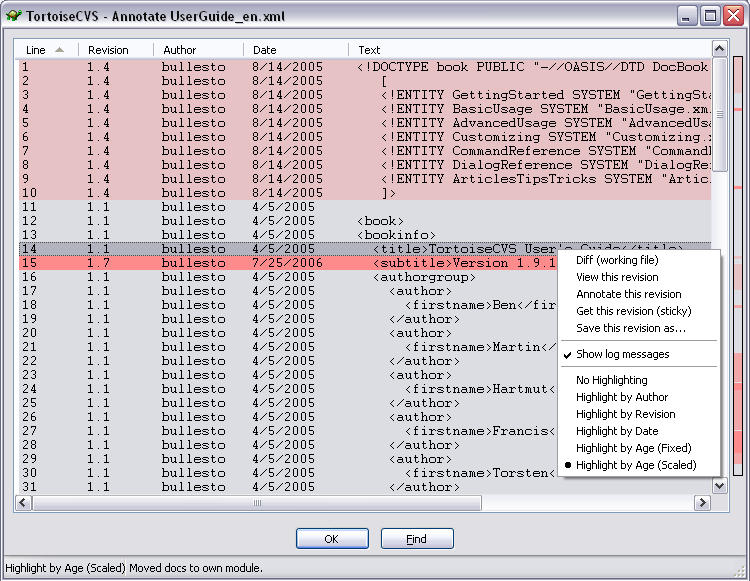Select Highlight by Age (Scaled) option
This screenshot has height=581, width=750.
point(639,465)
